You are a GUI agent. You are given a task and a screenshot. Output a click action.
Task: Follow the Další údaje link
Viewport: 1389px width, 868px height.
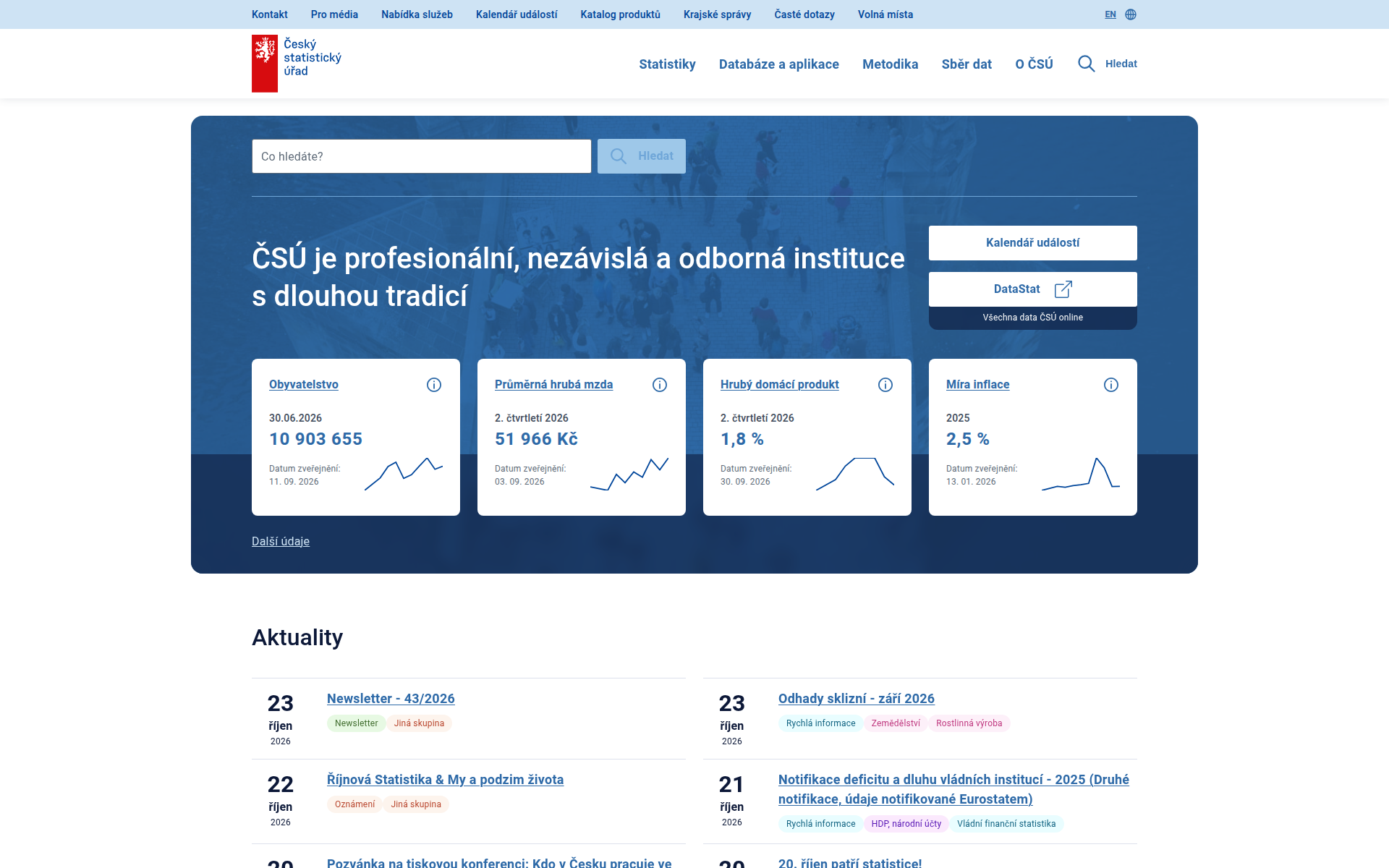281,541
